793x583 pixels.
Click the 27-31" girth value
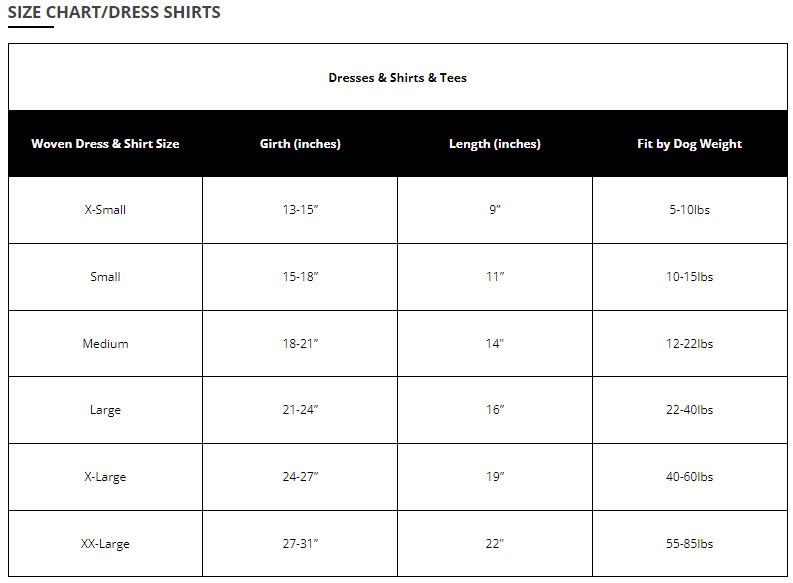[300, 544]
